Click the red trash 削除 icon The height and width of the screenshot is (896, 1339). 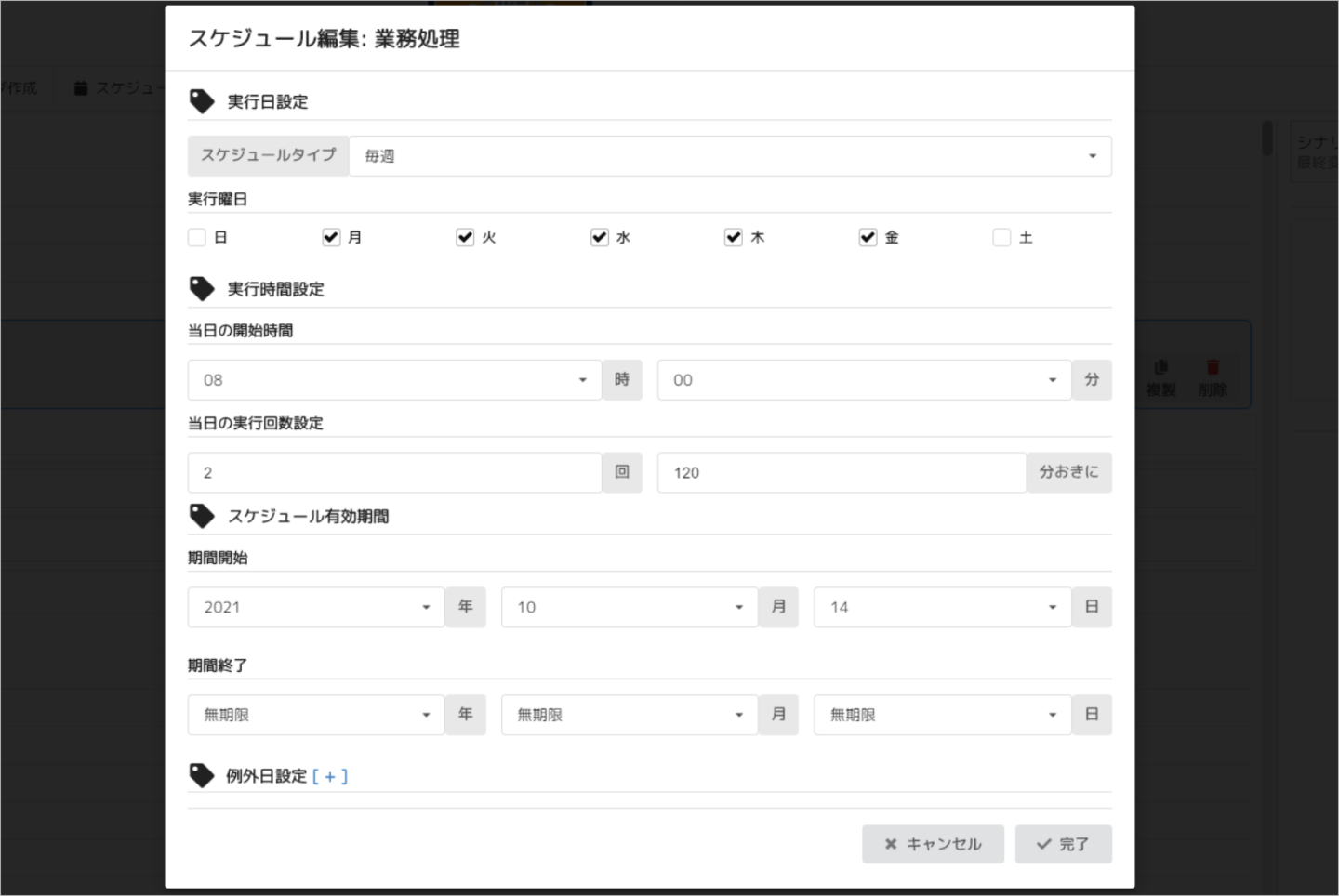[1213, 367]
